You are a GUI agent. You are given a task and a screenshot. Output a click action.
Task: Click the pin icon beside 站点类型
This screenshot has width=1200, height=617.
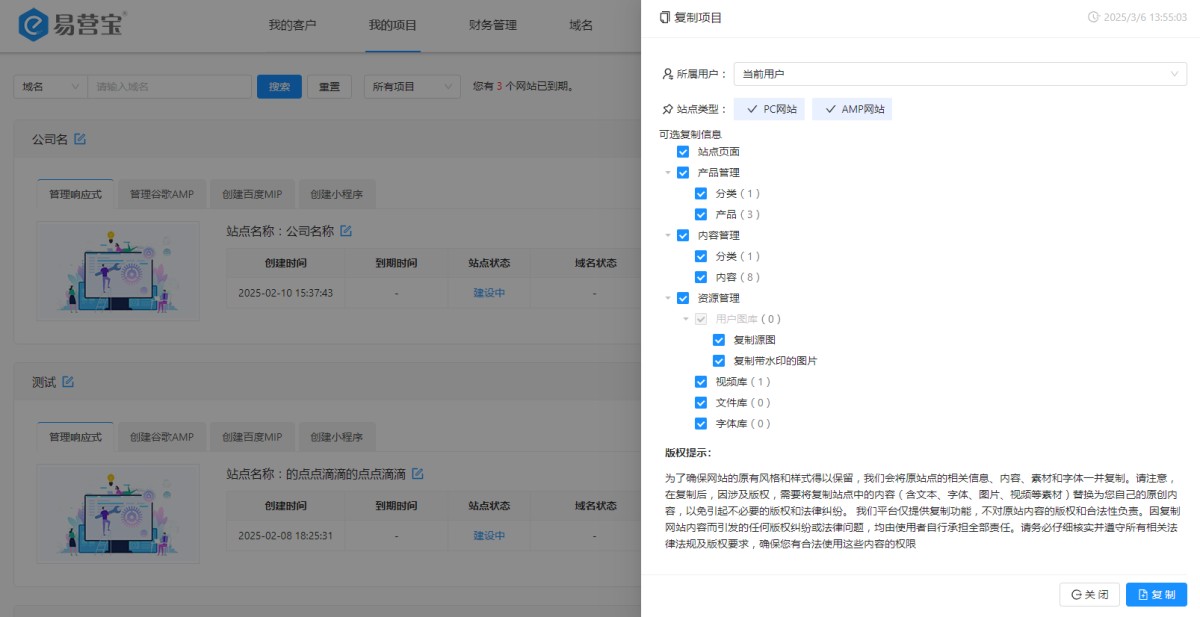click(x=667, y=110)
